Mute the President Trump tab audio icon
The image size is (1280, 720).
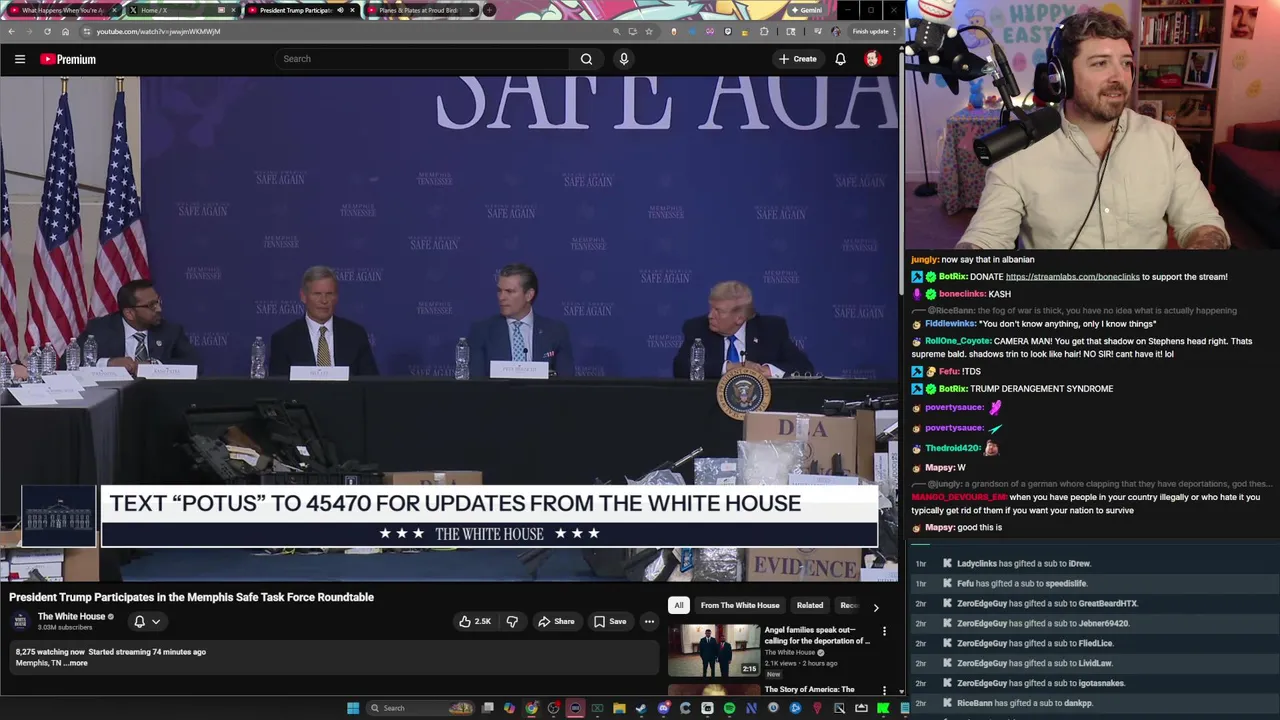click(x=340, y=10)
